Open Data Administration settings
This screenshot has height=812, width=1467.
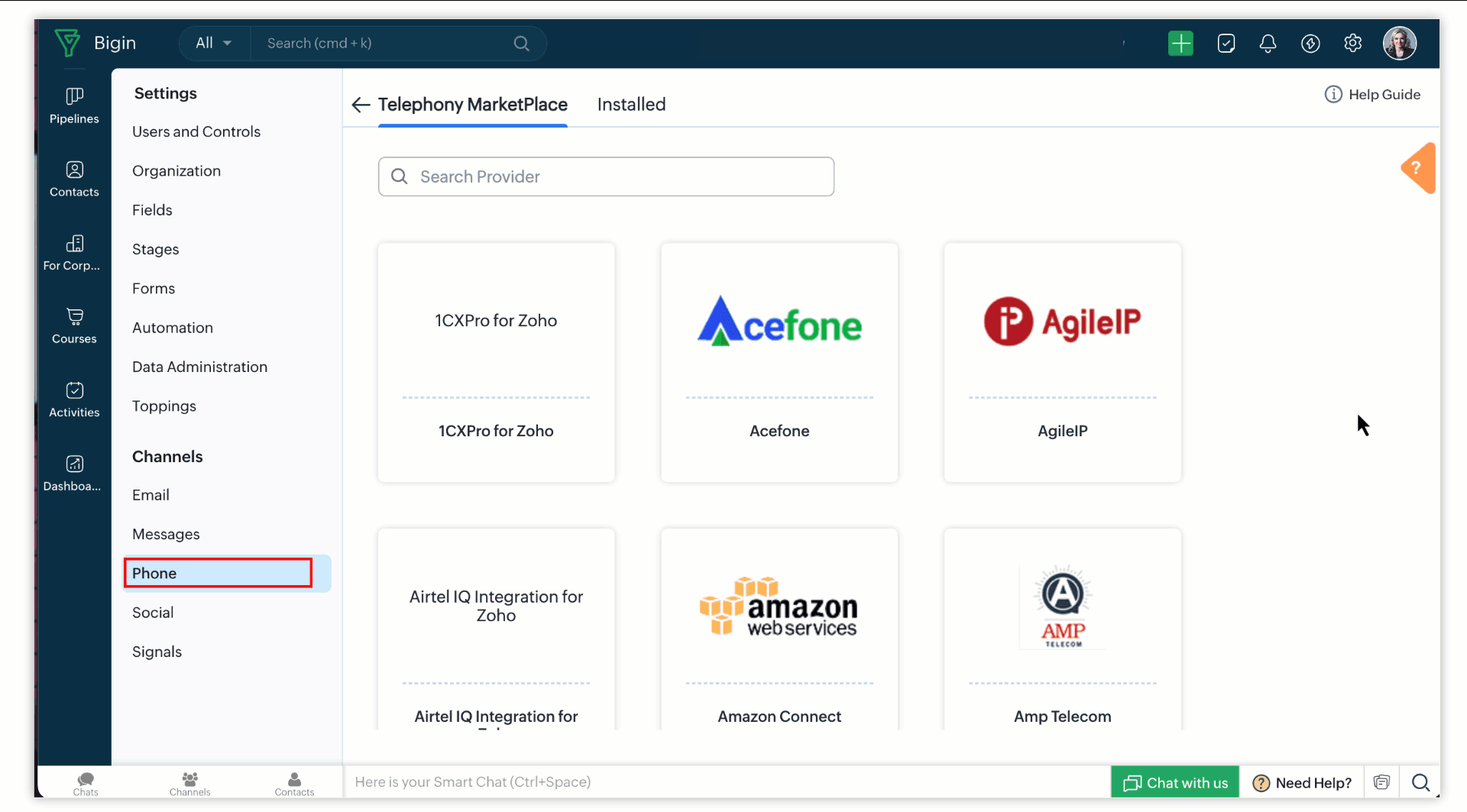click(199, 367)
